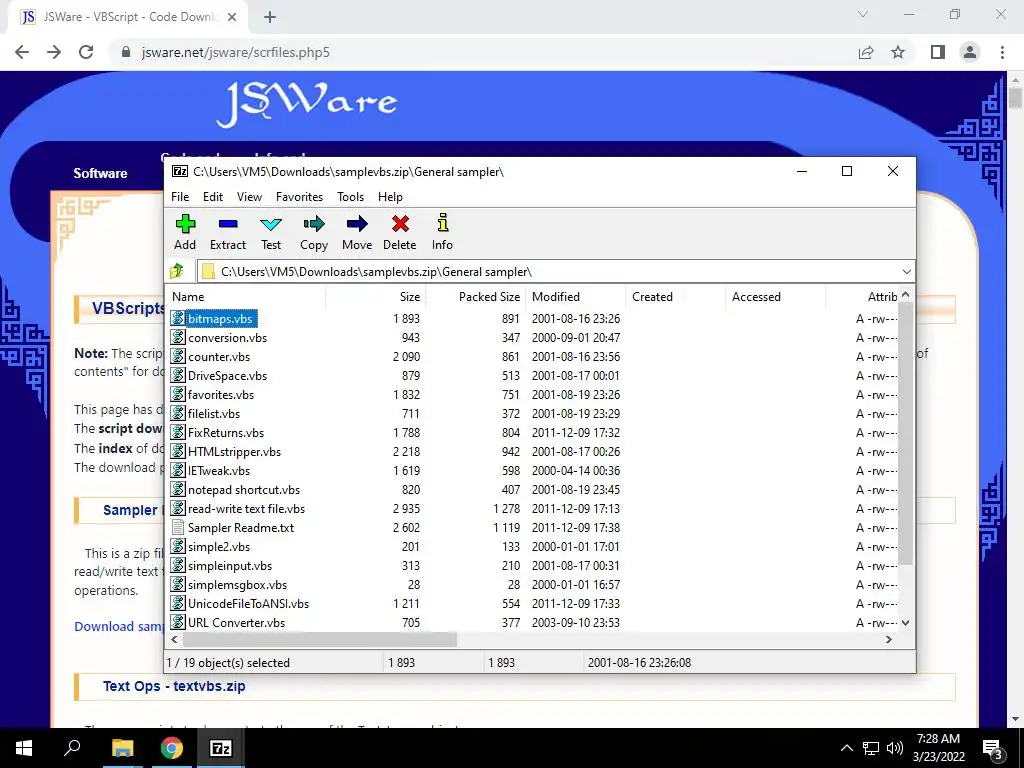Image resolution: width=1024 pixels, height=768 pixels.
Task: Click the Add toolbar icon in 7-Zip
Action: 185,224
